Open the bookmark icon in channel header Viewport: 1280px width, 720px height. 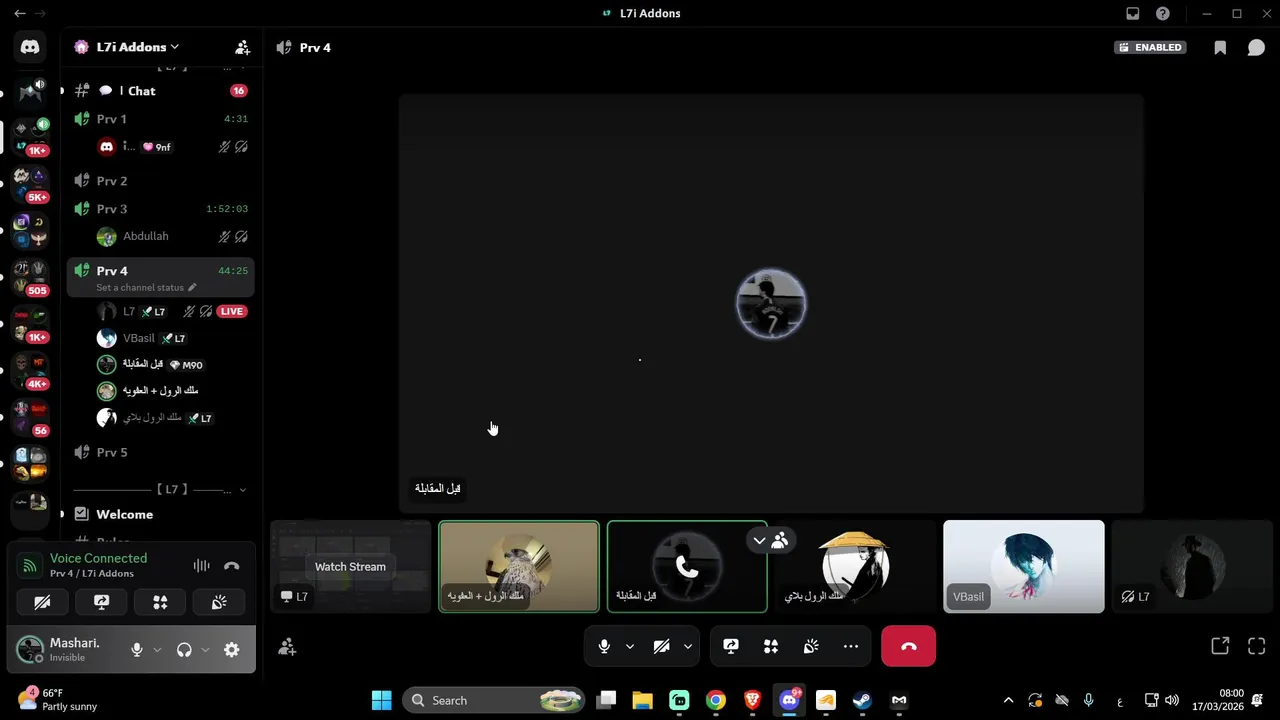click(x=1220, y=47)
